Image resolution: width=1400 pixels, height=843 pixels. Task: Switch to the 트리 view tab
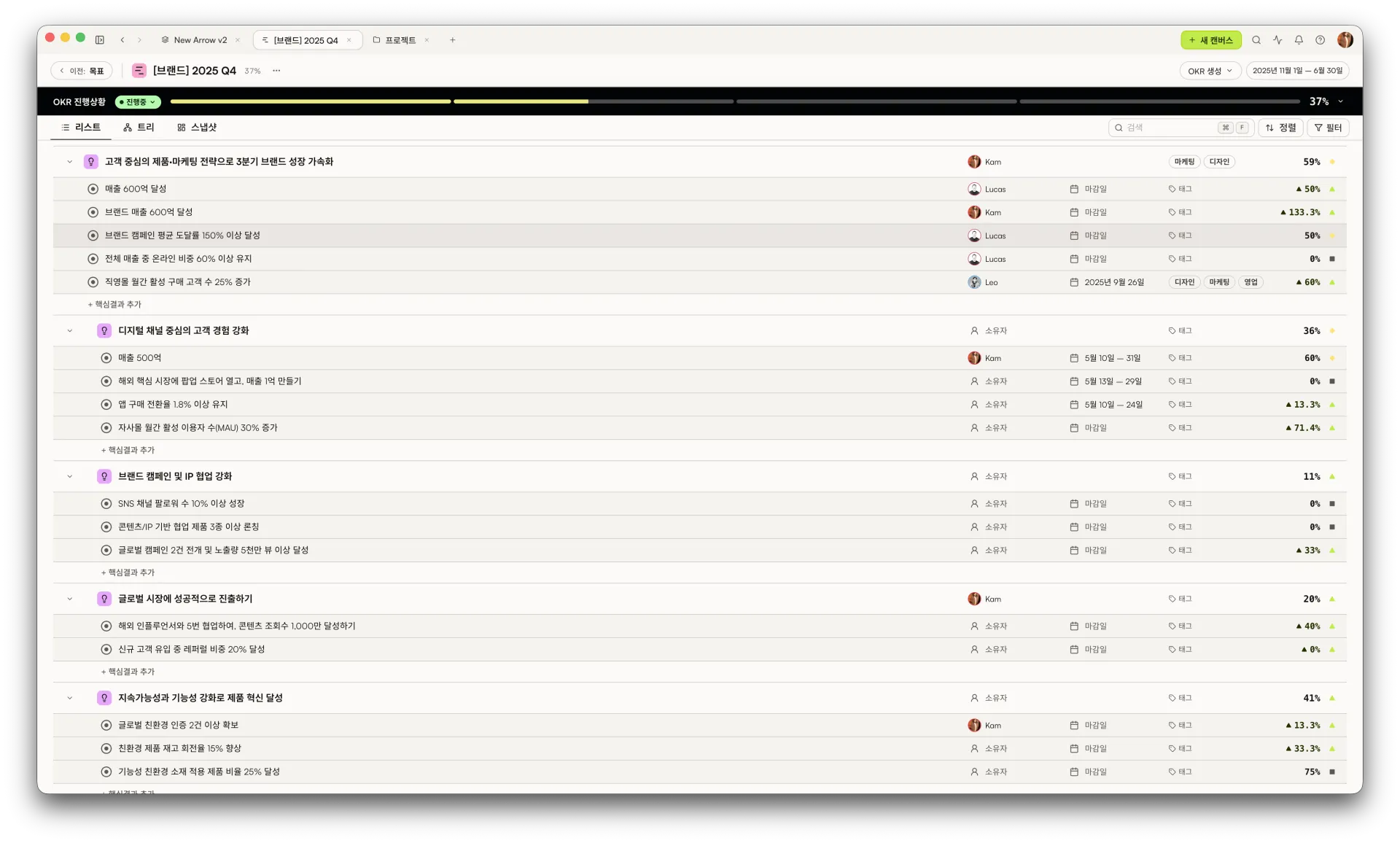pyautogui.click(x=139, y=128)
